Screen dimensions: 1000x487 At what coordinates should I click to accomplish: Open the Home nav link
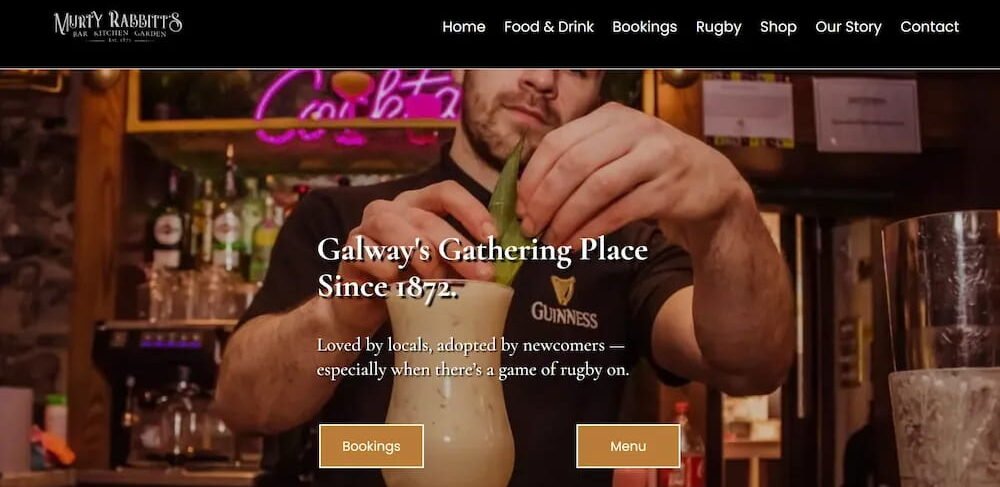pyautogui.click(x=464, y=27)
